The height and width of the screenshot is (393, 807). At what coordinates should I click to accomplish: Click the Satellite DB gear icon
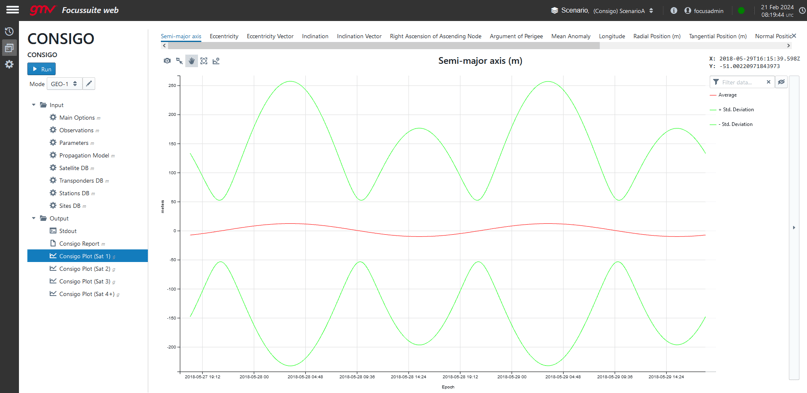click(52, 168)
